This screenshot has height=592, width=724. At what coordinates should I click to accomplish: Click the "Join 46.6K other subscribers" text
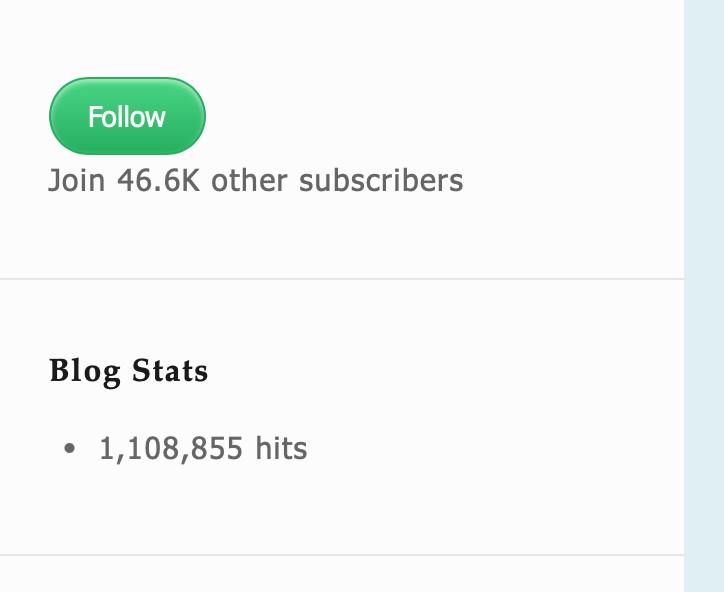[255, 181]
